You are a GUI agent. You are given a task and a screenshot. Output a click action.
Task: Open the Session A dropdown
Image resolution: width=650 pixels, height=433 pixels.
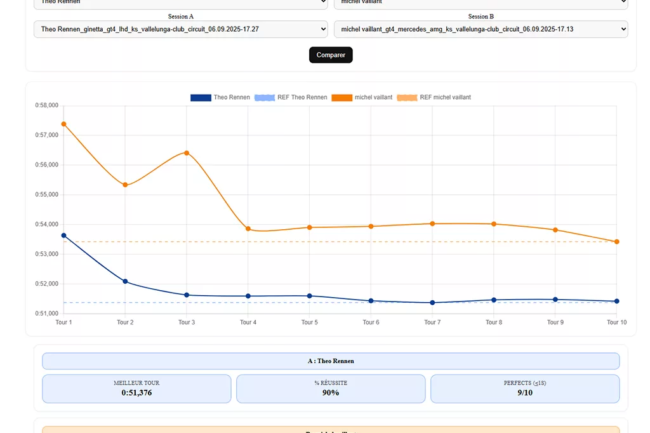coord(180,29)
